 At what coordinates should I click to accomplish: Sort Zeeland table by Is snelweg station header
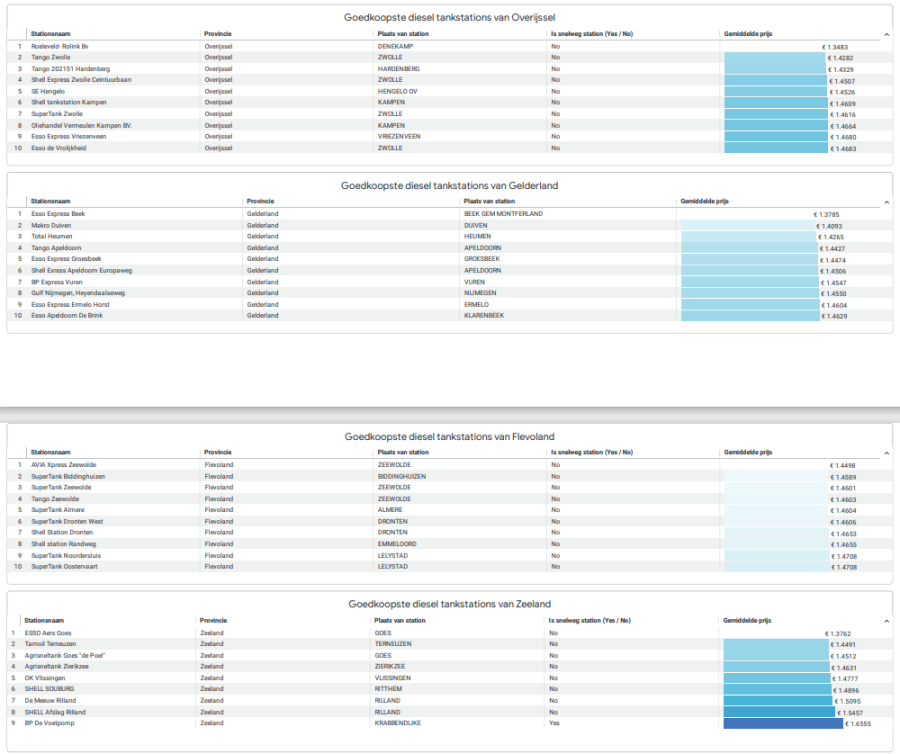pyautogui.click(x=589, y=620)
